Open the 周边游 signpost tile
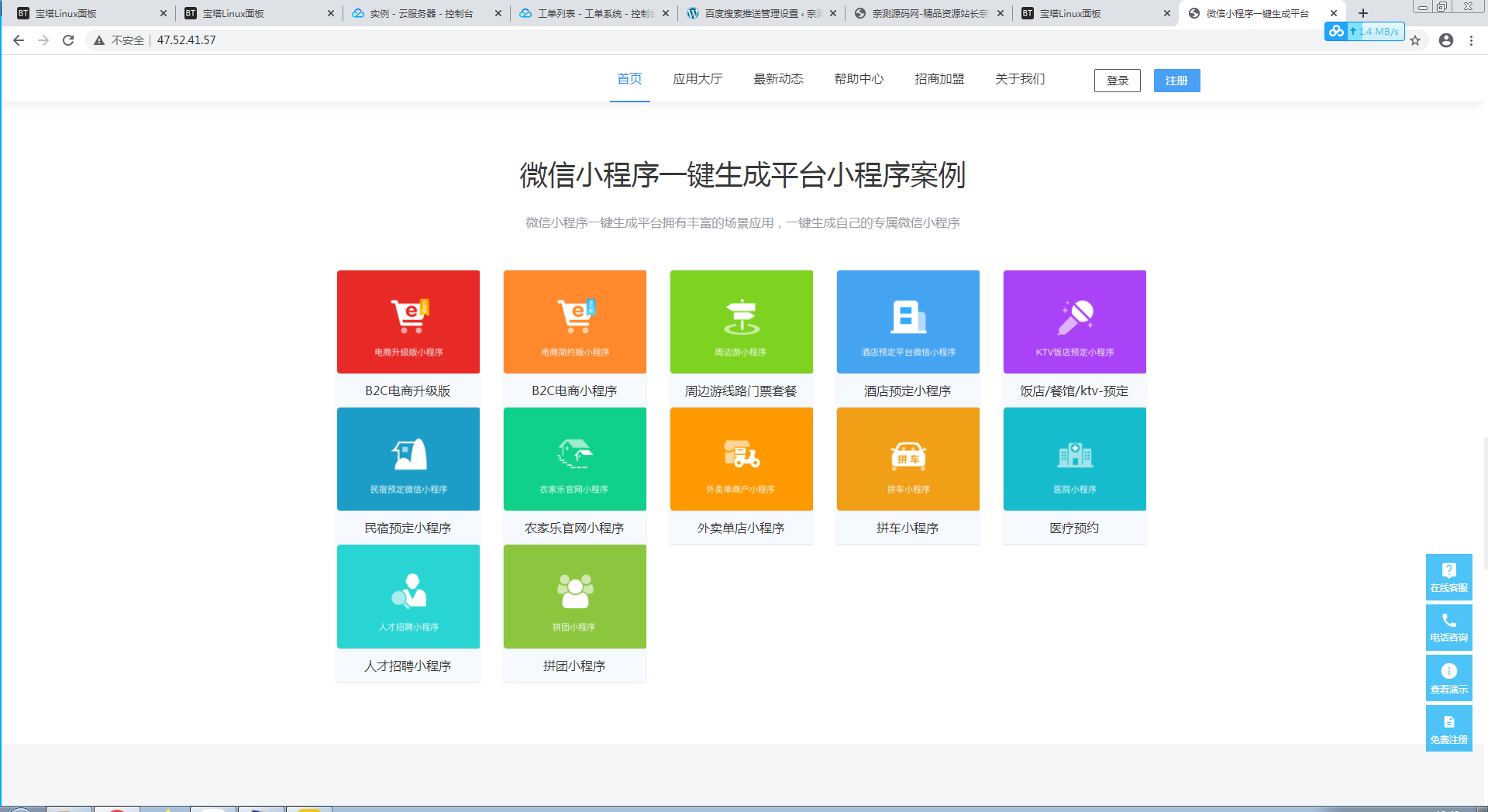The width and height of the screenshot is (1488, 812). click(742, 322)
